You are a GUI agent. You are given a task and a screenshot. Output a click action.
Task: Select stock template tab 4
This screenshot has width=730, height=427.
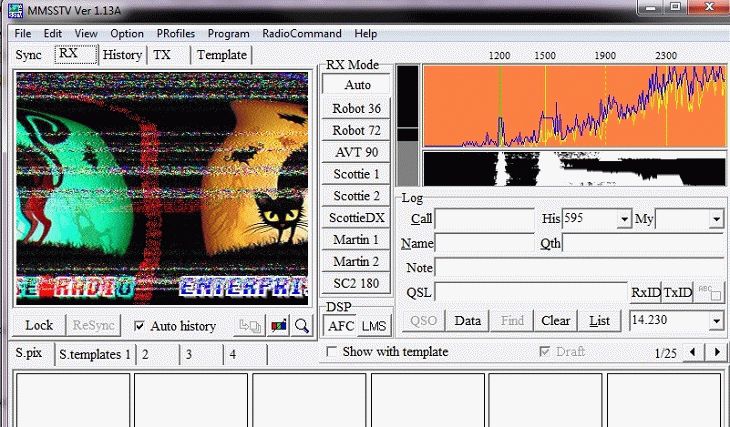coord(245,354)
